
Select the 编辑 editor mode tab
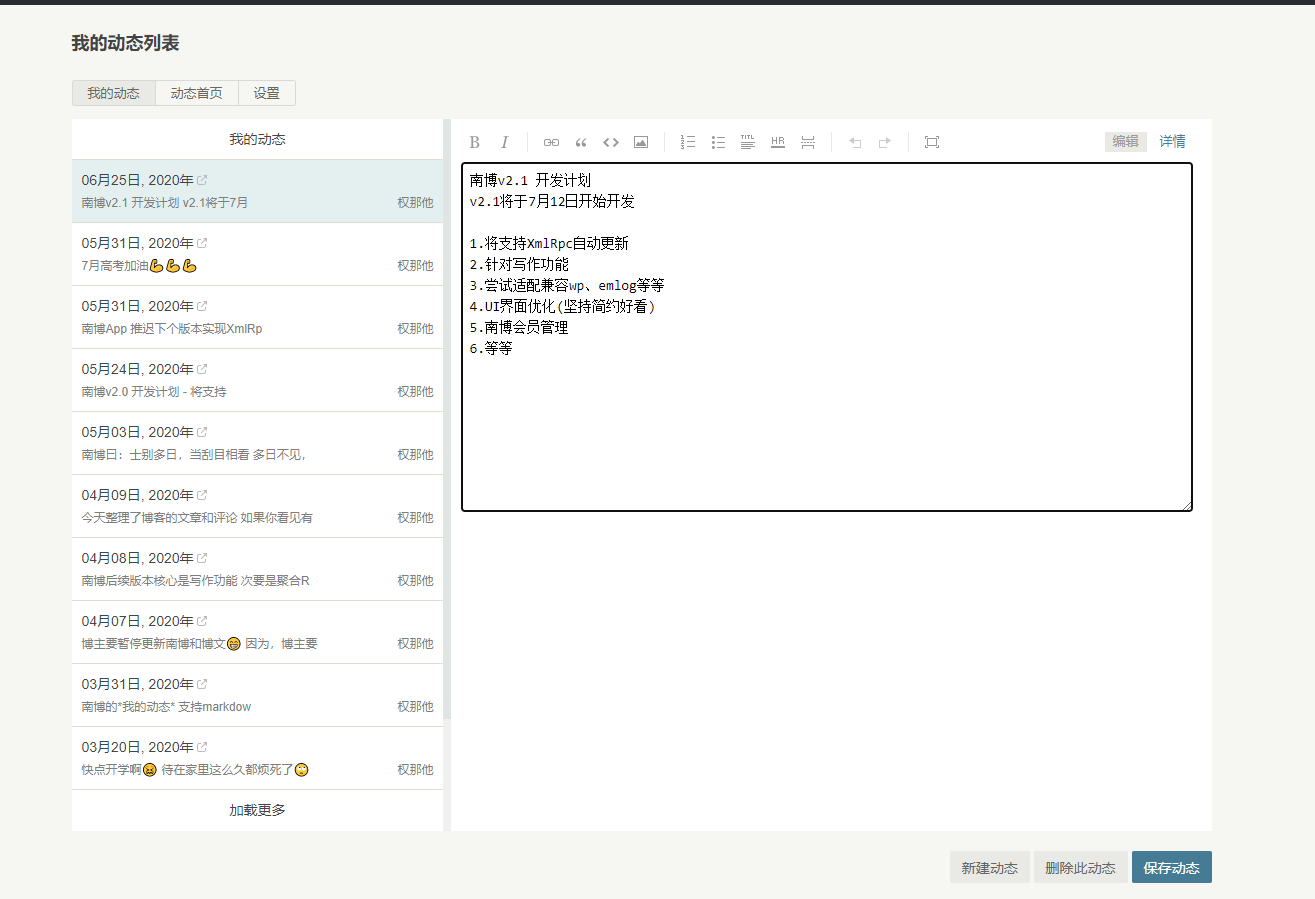tap(1126, 142)
